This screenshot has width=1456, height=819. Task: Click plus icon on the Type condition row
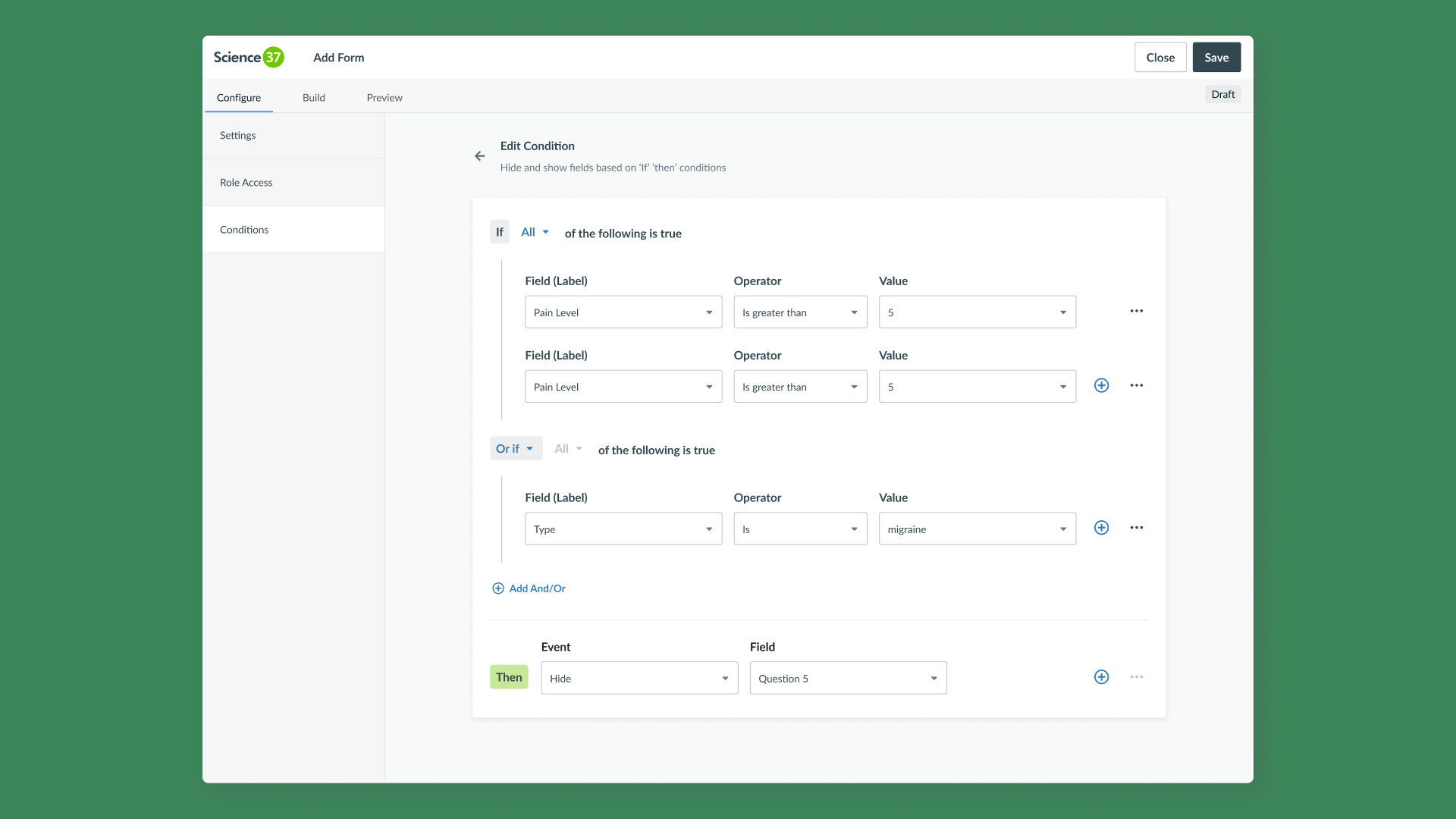click(1101, 529)
